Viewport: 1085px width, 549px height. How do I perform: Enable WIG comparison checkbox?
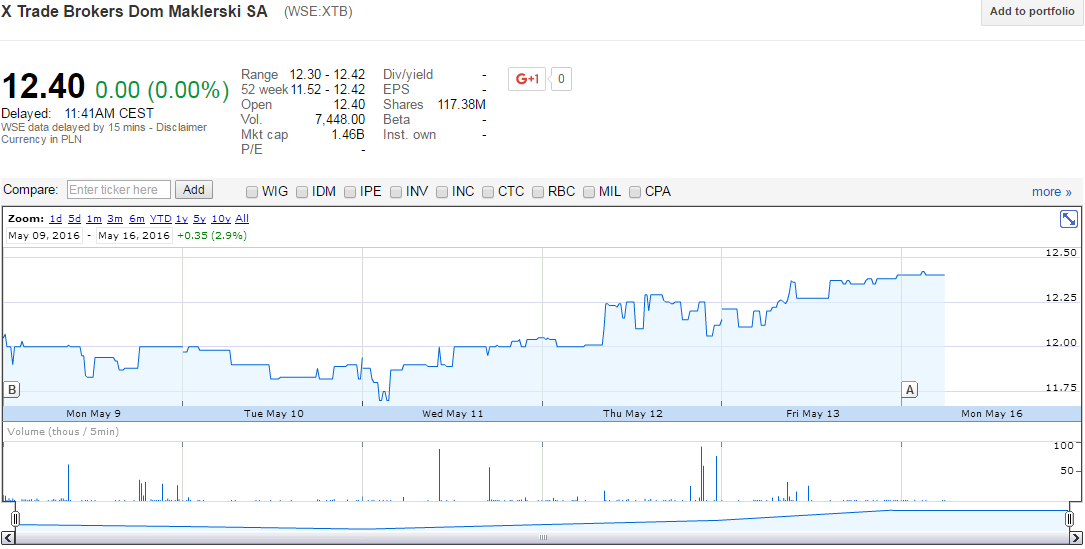click(x=252, y=192)
